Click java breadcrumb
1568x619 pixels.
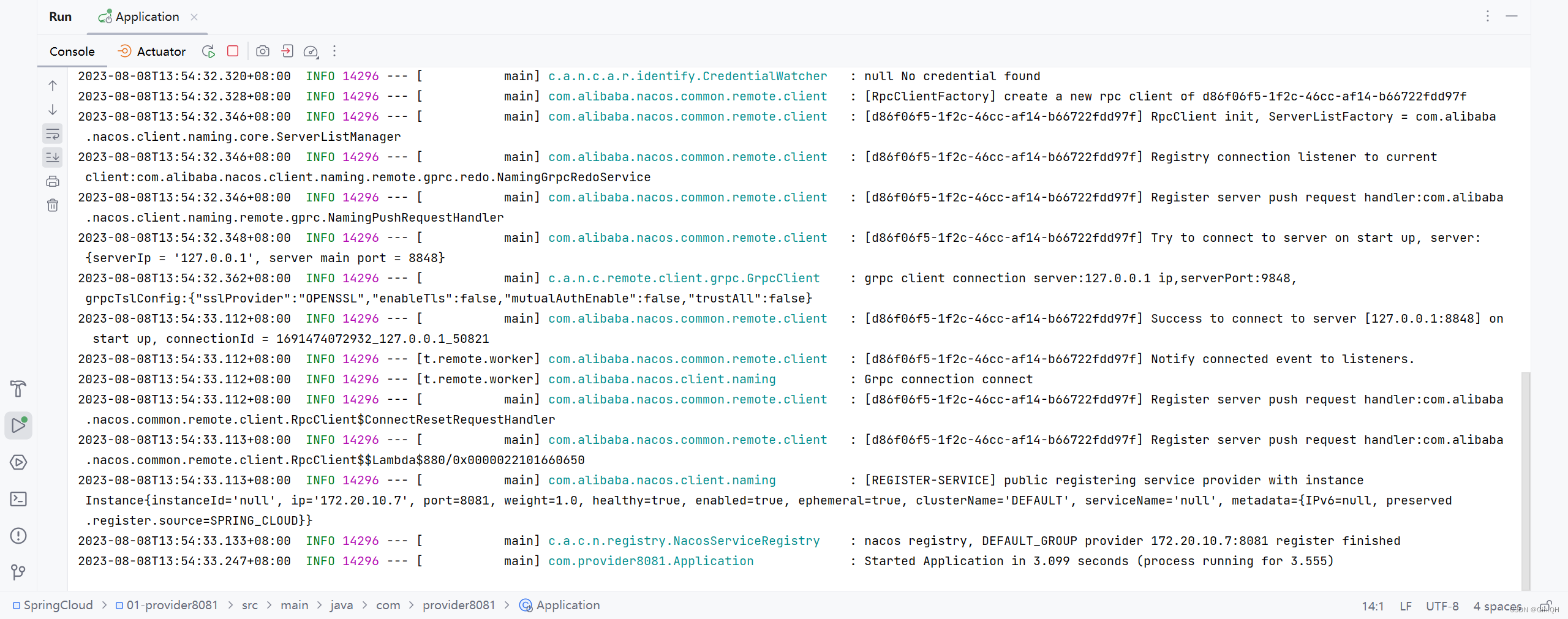tap(341, 605)
